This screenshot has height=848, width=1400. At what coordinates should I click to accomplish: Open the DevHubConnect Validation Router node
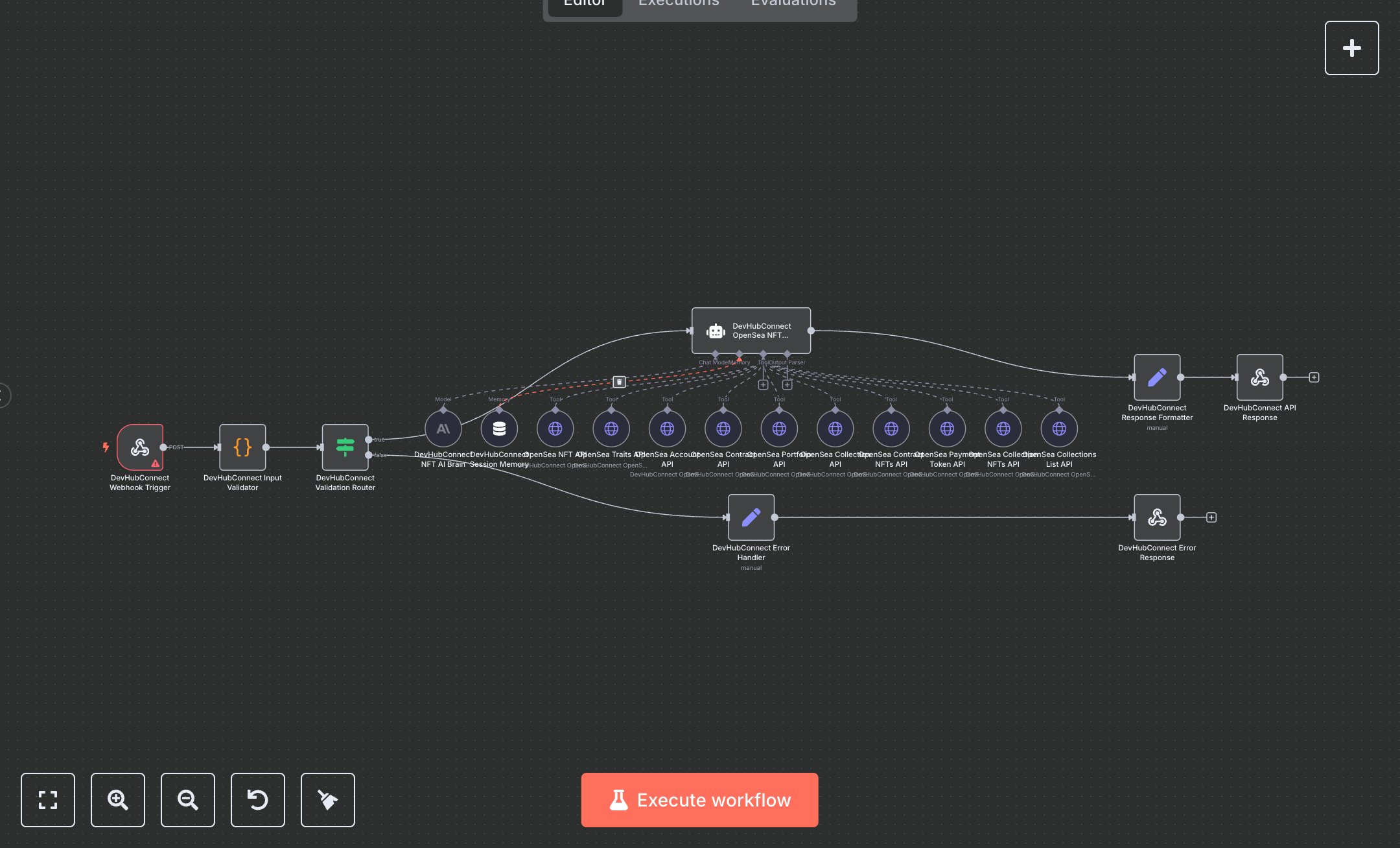click(345, 447)
